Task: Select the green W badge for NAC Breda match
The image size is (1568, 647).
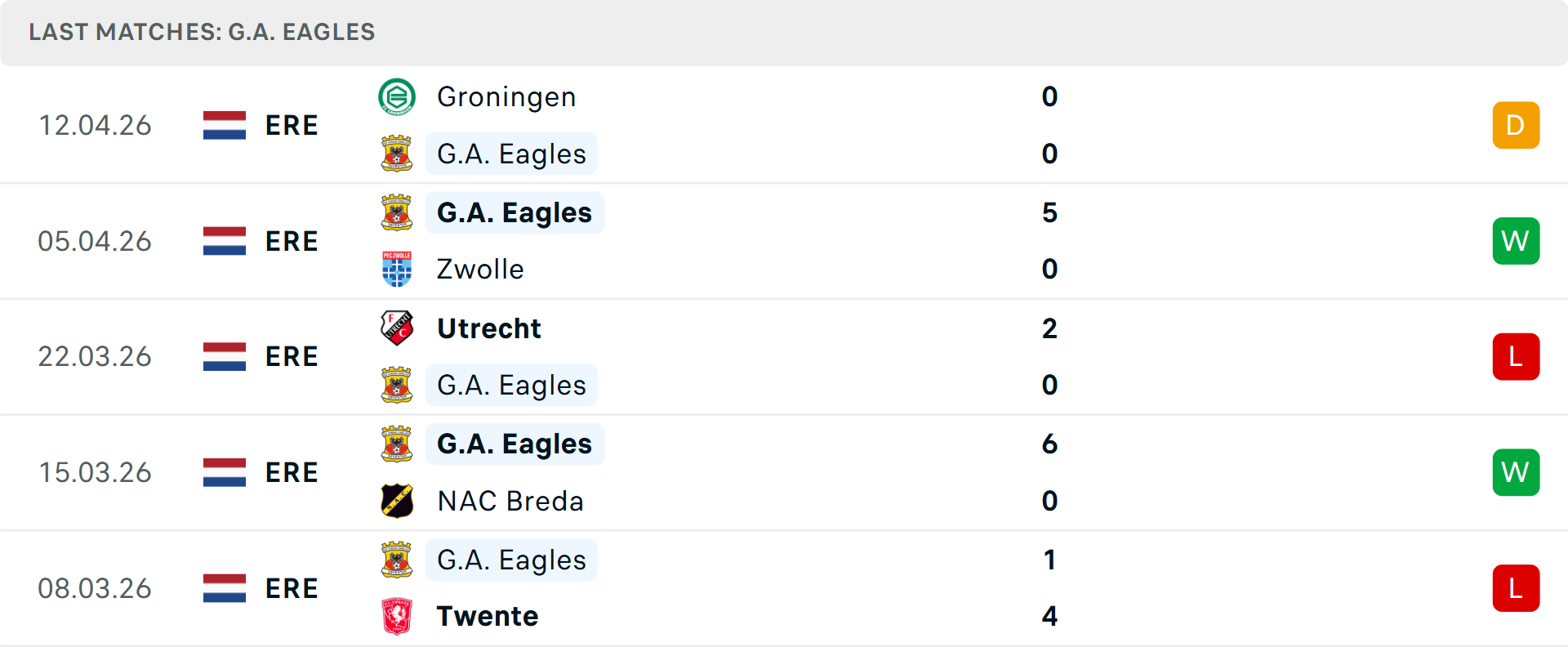Action: pyautogui.click(x=1516, y=471)
